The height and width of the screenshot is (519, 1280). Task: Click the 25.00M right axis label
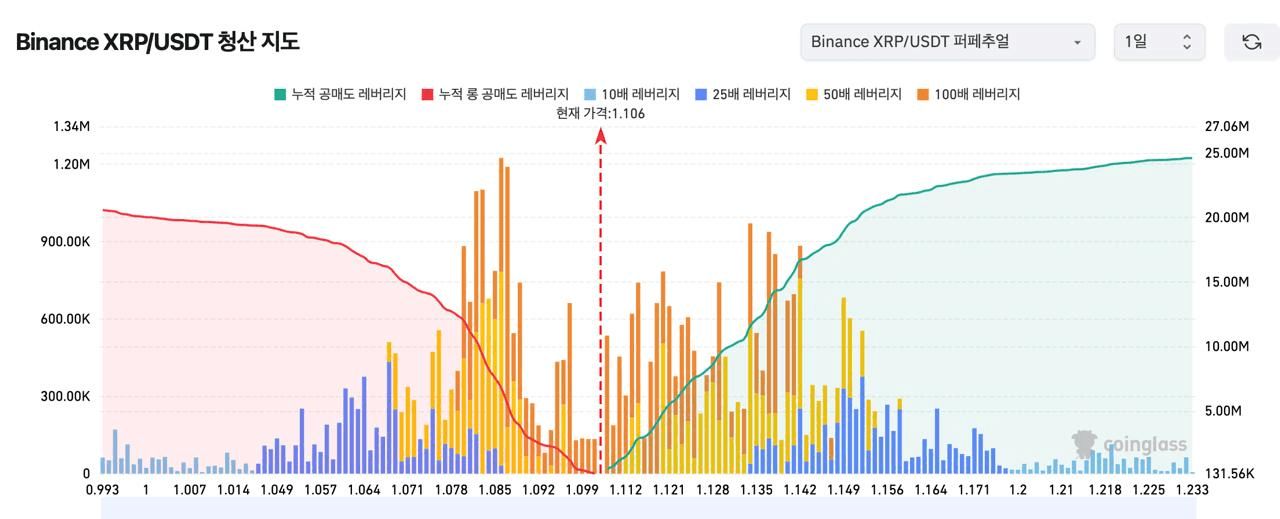click(1227, 153)
